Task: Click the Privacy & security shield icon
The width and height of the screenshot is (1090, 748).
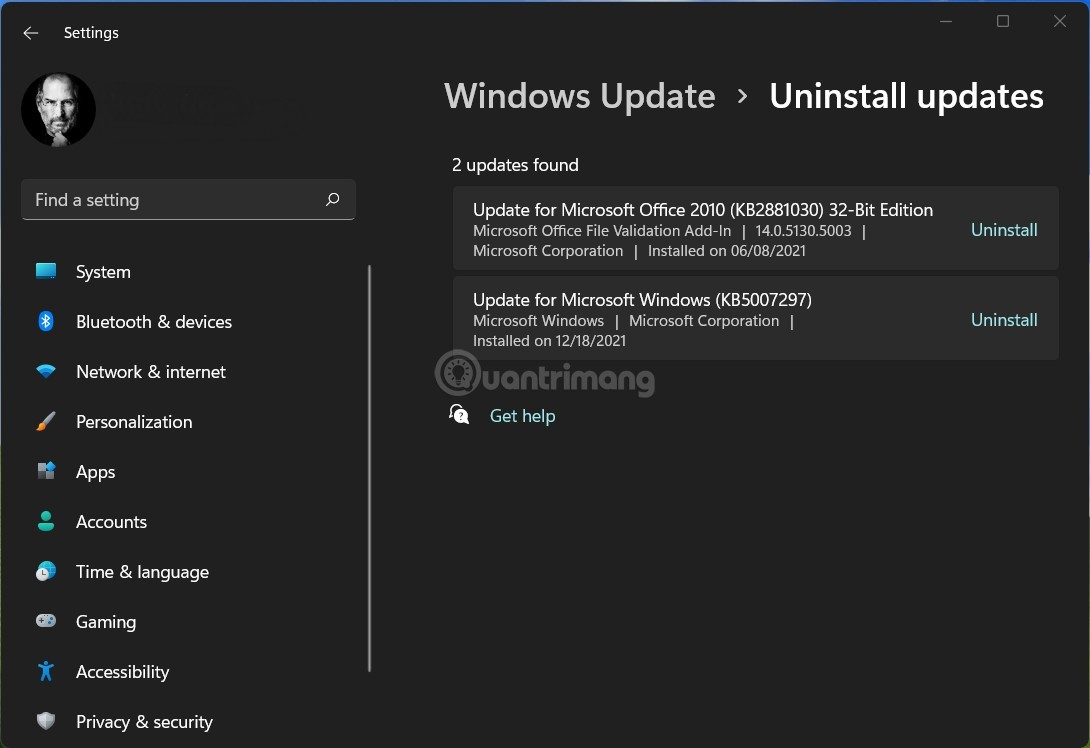Action: [46, 721]
